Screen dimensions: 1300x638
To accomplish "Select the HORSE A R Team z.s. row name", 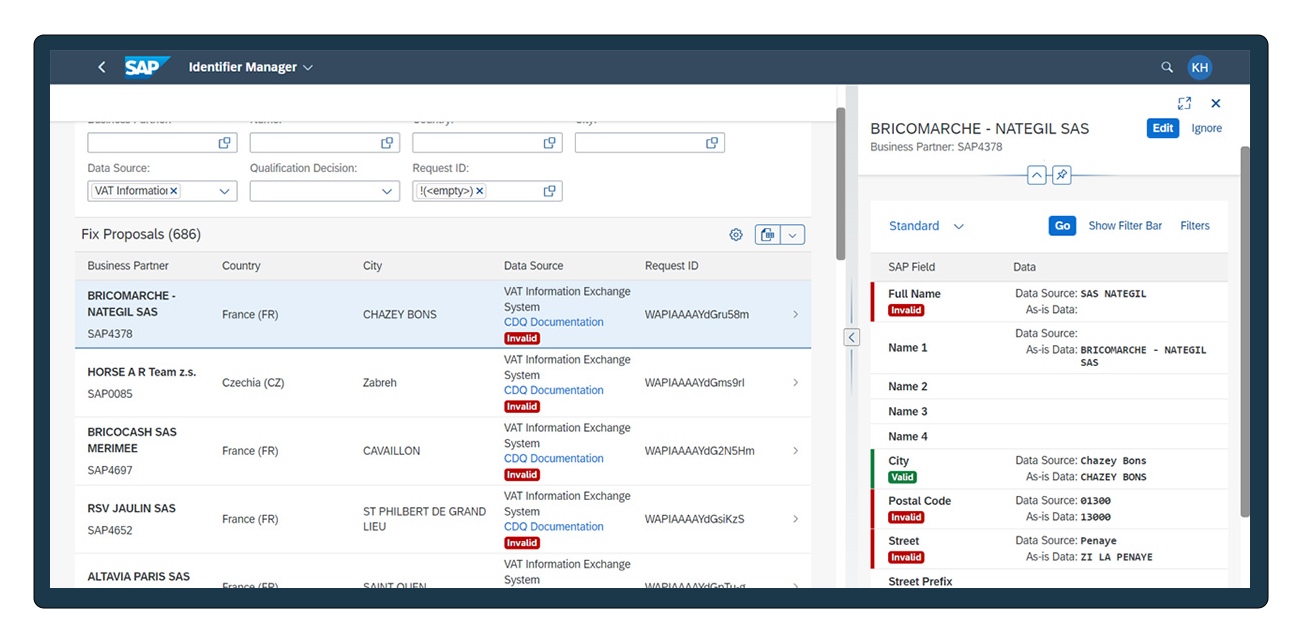I will (x=142, y=372).
